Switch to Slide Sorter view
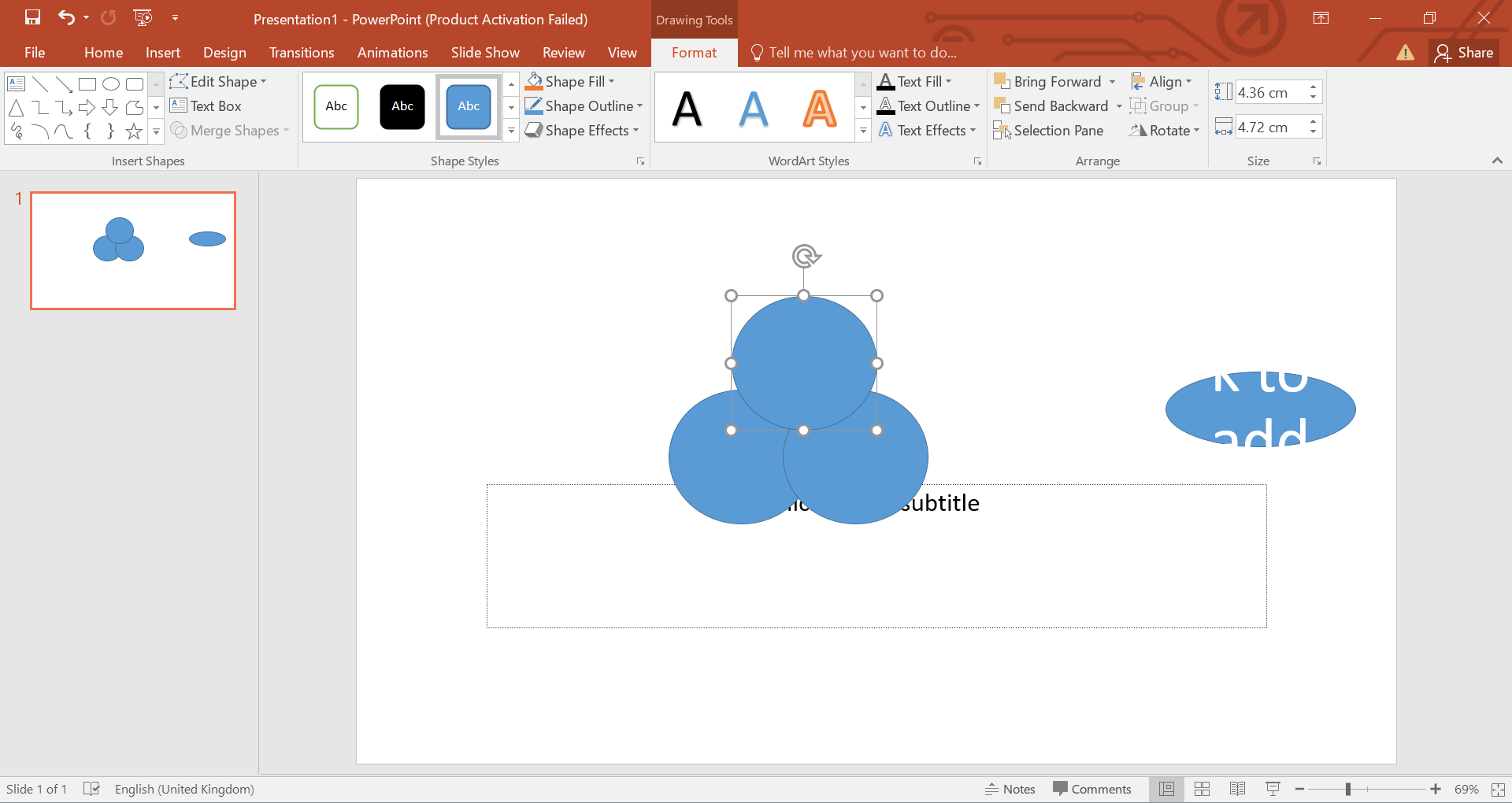Viewport: 1512px width, 803px height. [1202, 789]
